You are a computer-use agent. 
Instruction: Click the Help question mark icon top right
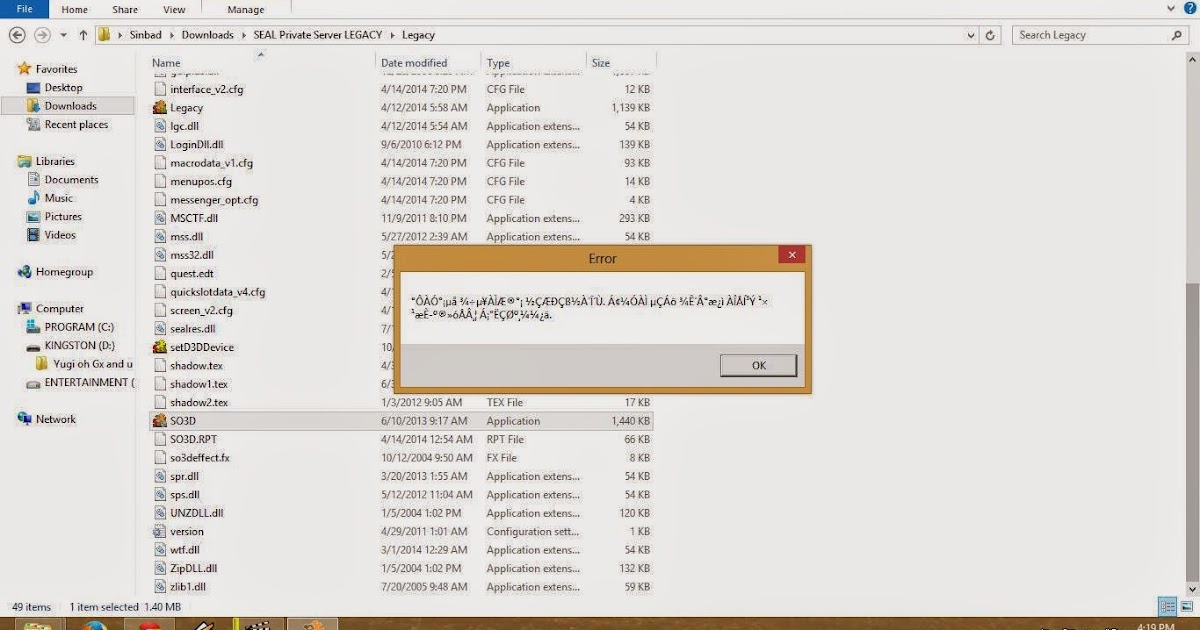coord(1190,9)
